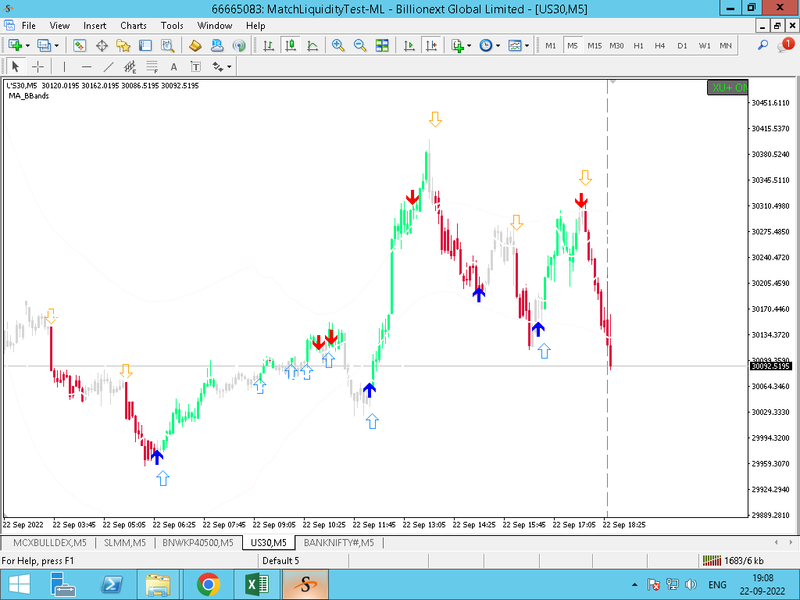
Task: Open the Insert menu
Action: pos(94,26)
